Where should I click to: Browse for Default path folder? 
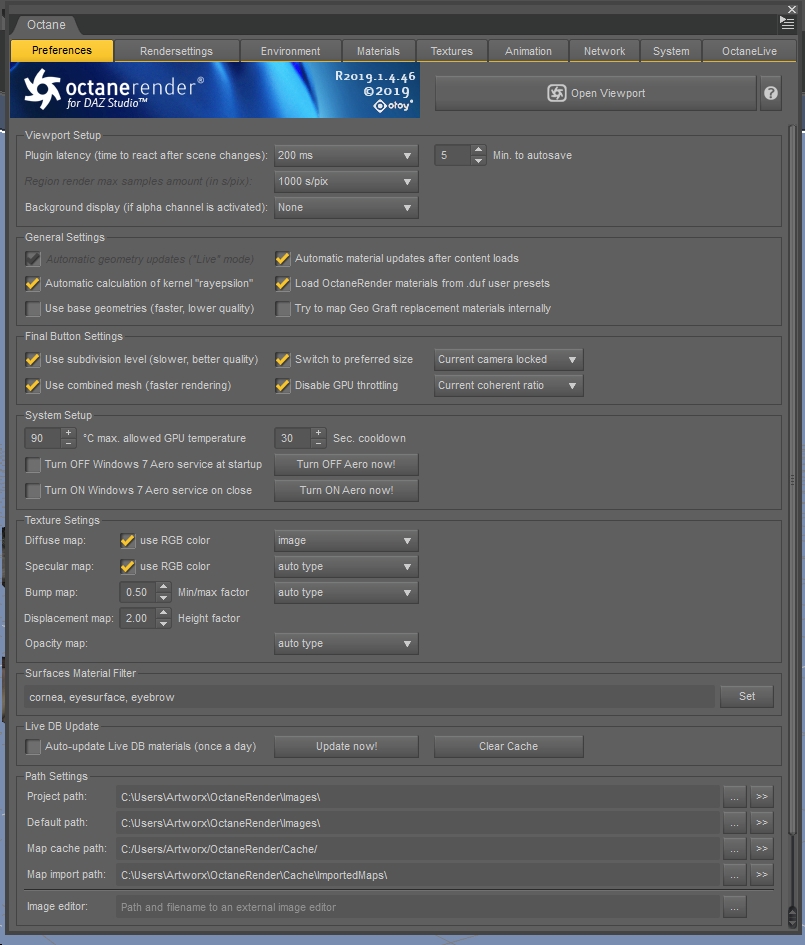[735, 823]
